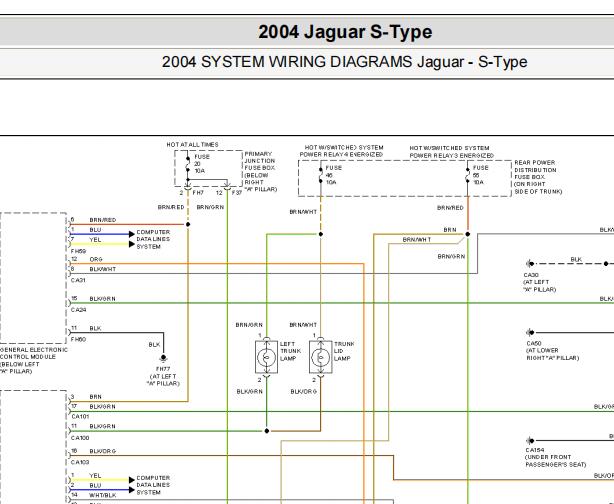
Task: Click the Trunk Lid Lamp bulb symbol
Action: click(x=320, y=357)
